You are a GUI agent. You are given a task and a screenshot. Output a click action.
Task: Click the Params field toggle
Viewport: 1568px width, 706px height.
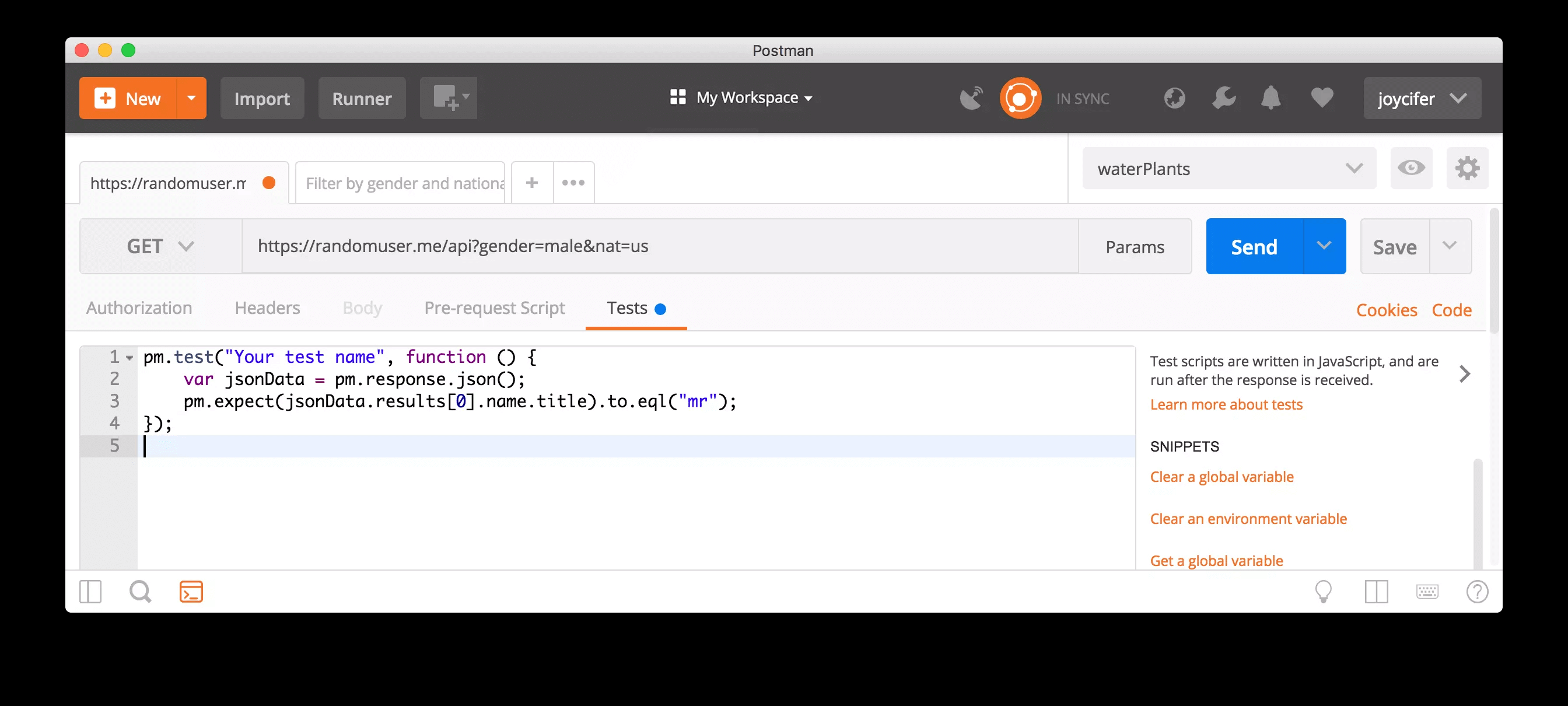coord(1135,246)
